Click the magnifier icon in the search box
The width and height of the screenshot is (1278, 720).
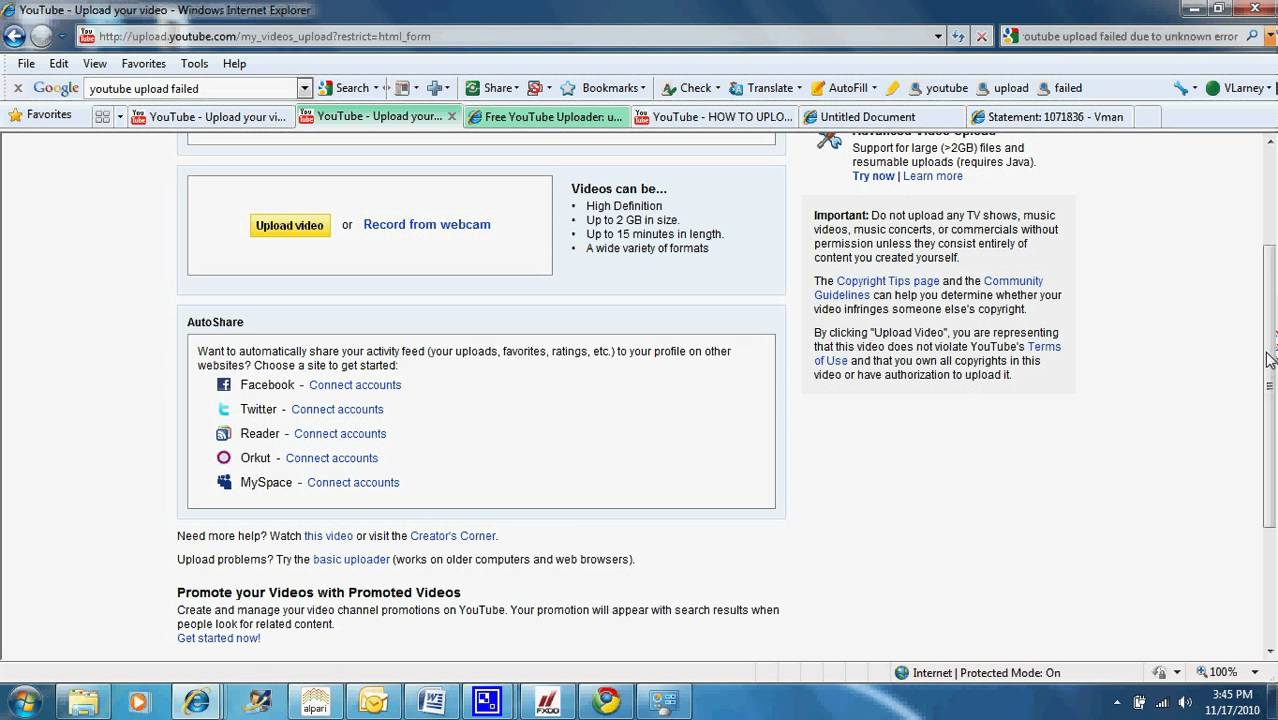1252,36
